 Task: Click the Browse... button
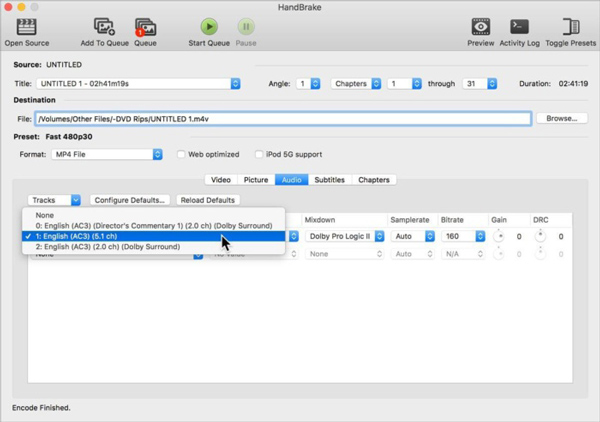562,119
